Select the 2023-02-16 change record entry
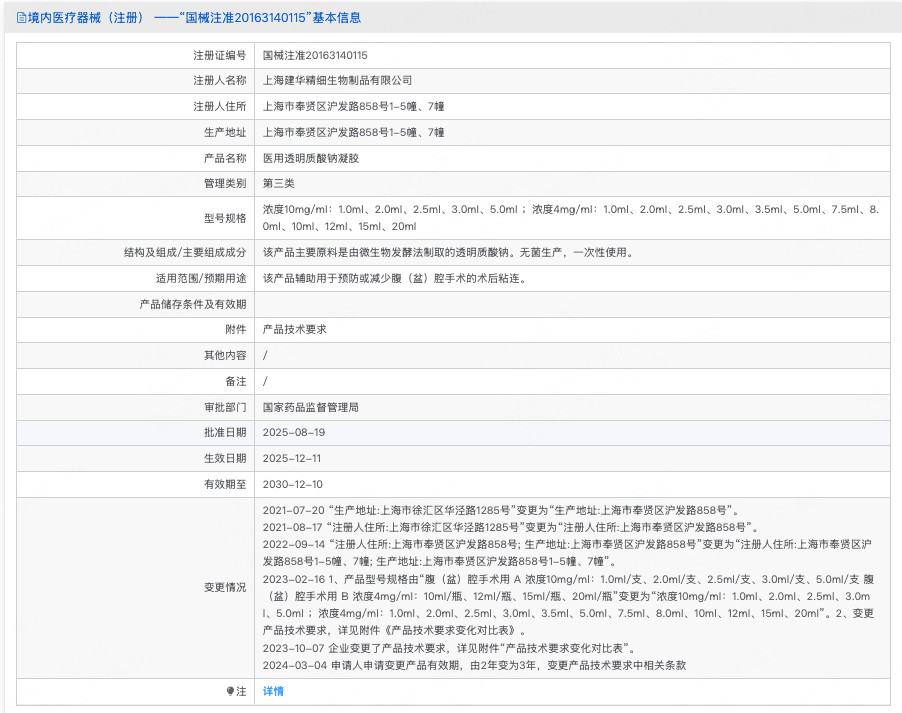The image size is (902, 713). point(569,605)
